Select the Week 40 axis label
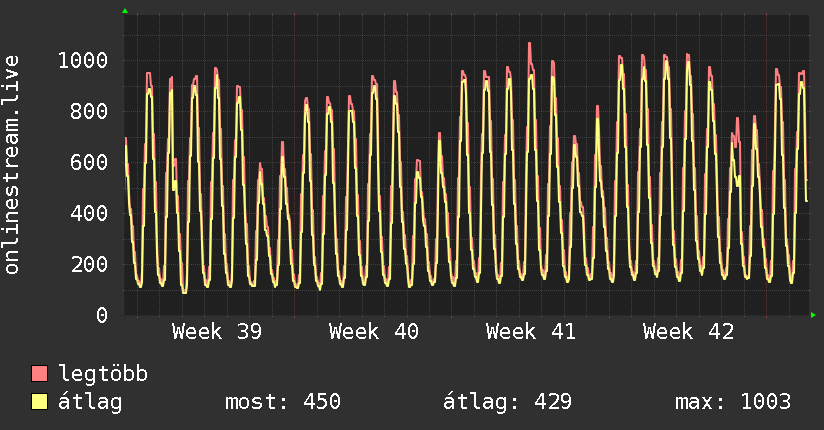Screen dimensions: 824x430 tap(374, 332)
